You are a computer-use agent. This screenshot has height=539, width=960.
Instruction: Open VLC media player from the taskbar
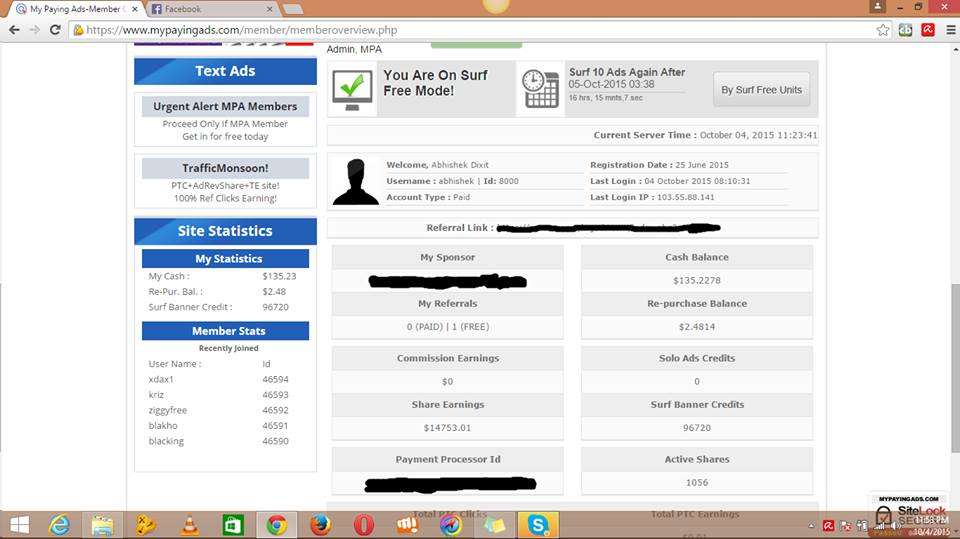tap(190, 525)
